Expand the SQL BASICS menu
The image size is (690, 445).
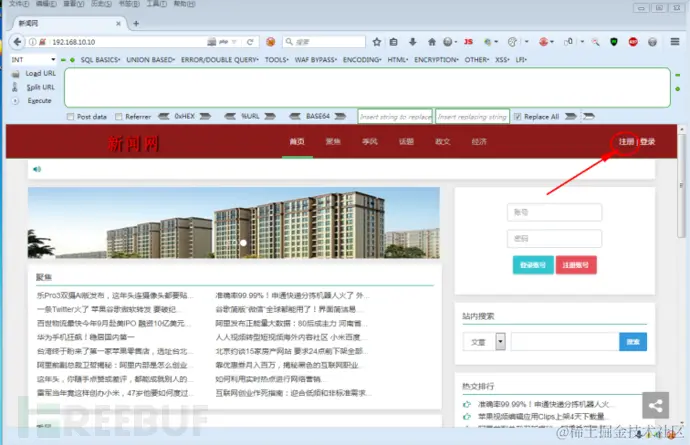tap(100, 60)
